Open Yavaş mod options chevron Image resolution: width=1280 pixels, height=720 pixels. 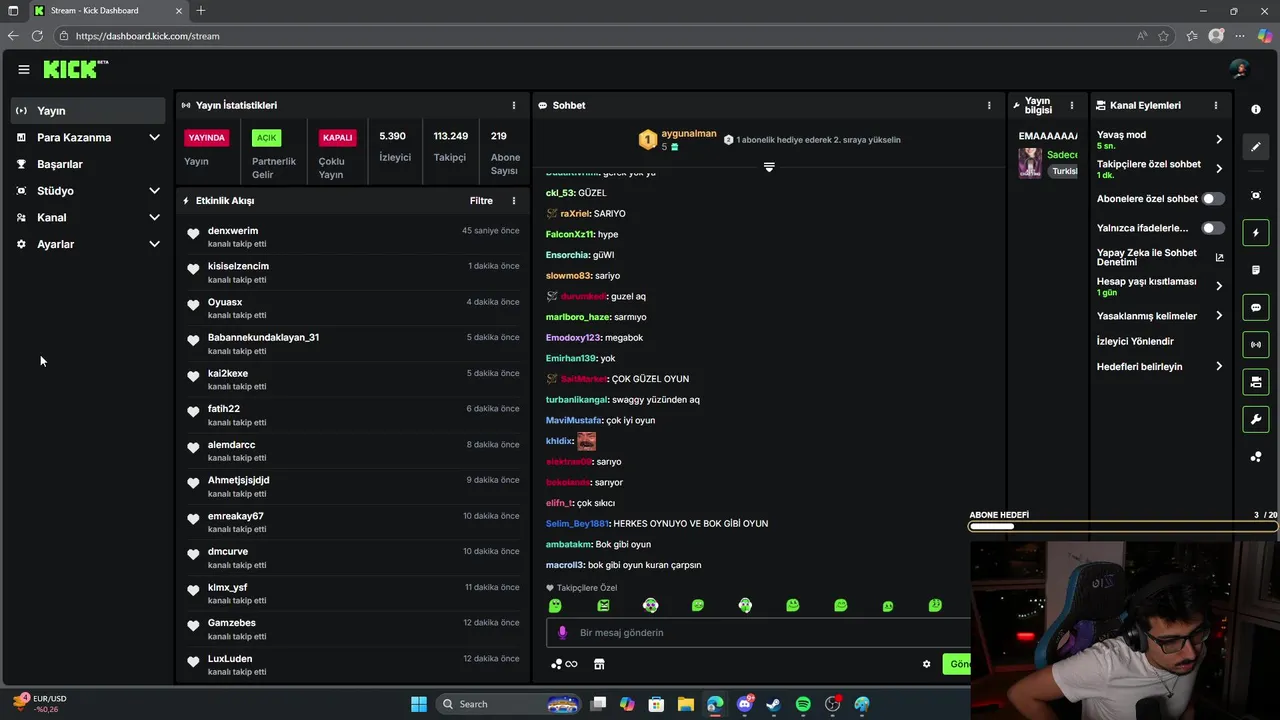coord(1219,139)
